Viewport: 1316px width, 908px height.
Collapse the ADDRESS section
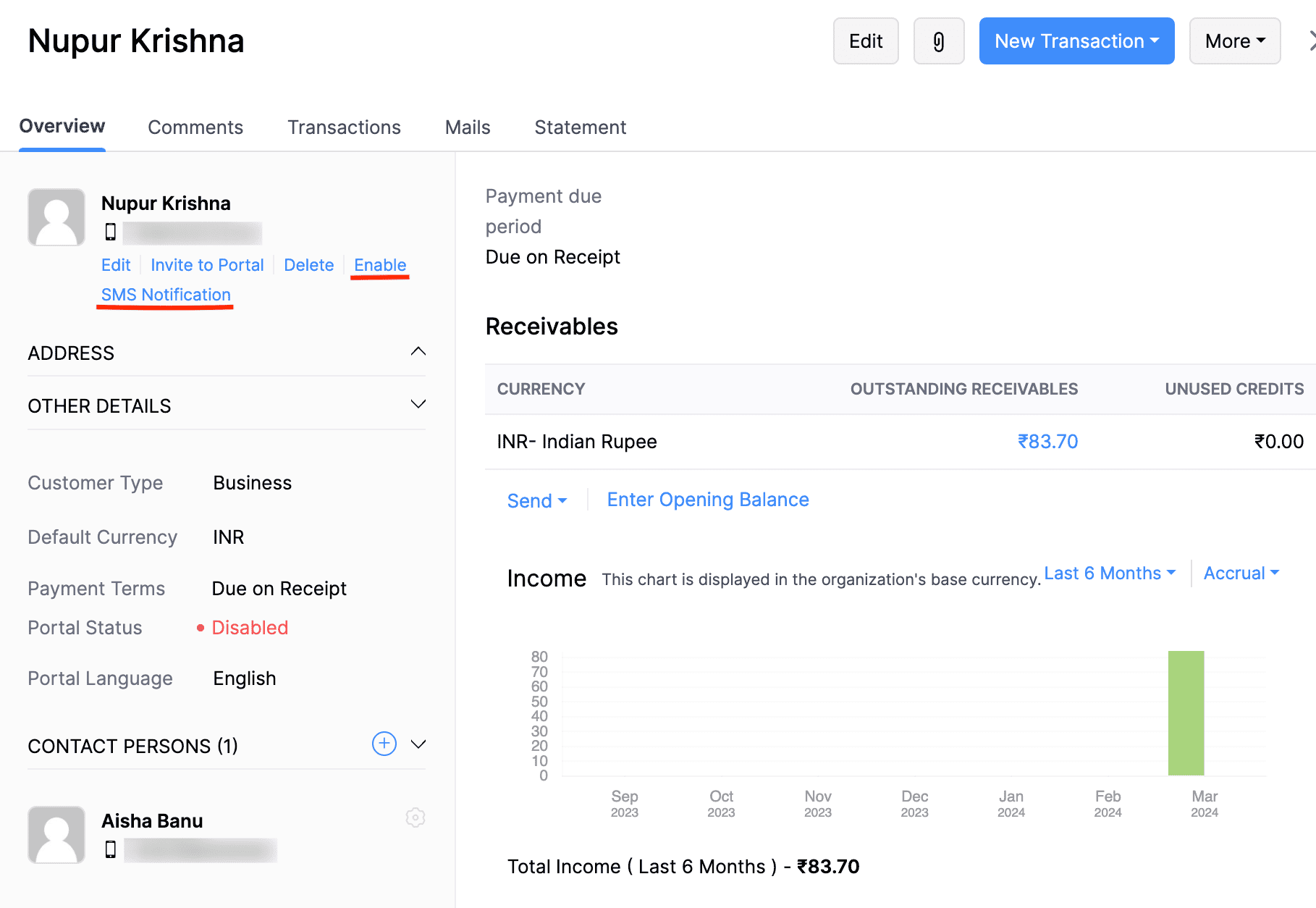pyautogui.click(x=418, y=350)
